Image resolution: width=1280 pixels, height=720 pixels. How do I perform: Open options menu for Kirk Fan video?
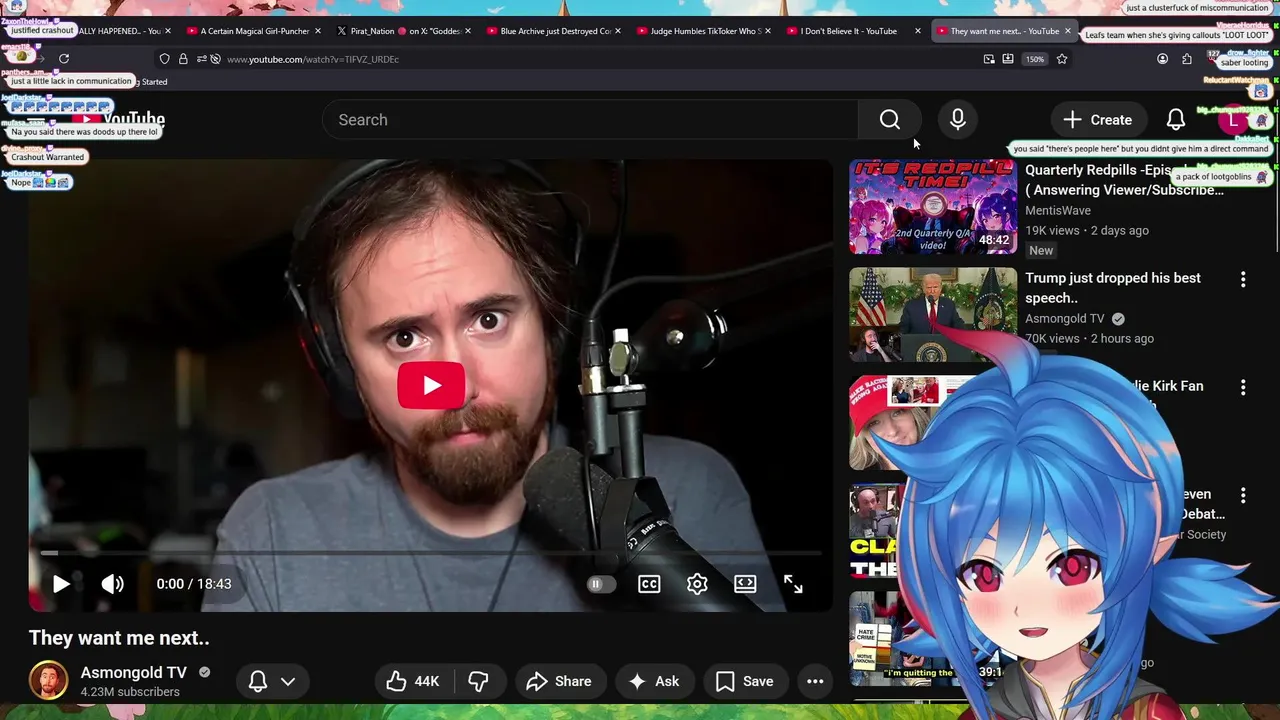[1243, 388]
